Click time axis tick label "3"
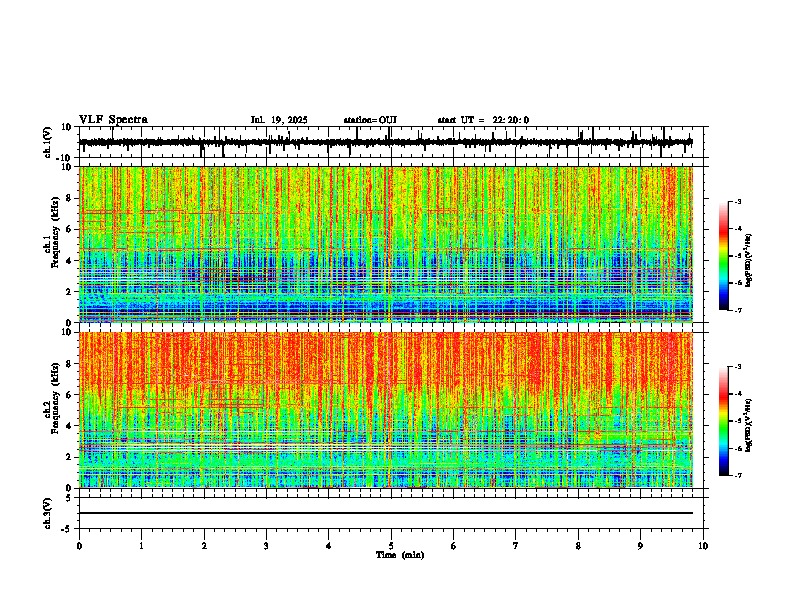The height and width of the screenshot is (612, 792). point(266,546)
